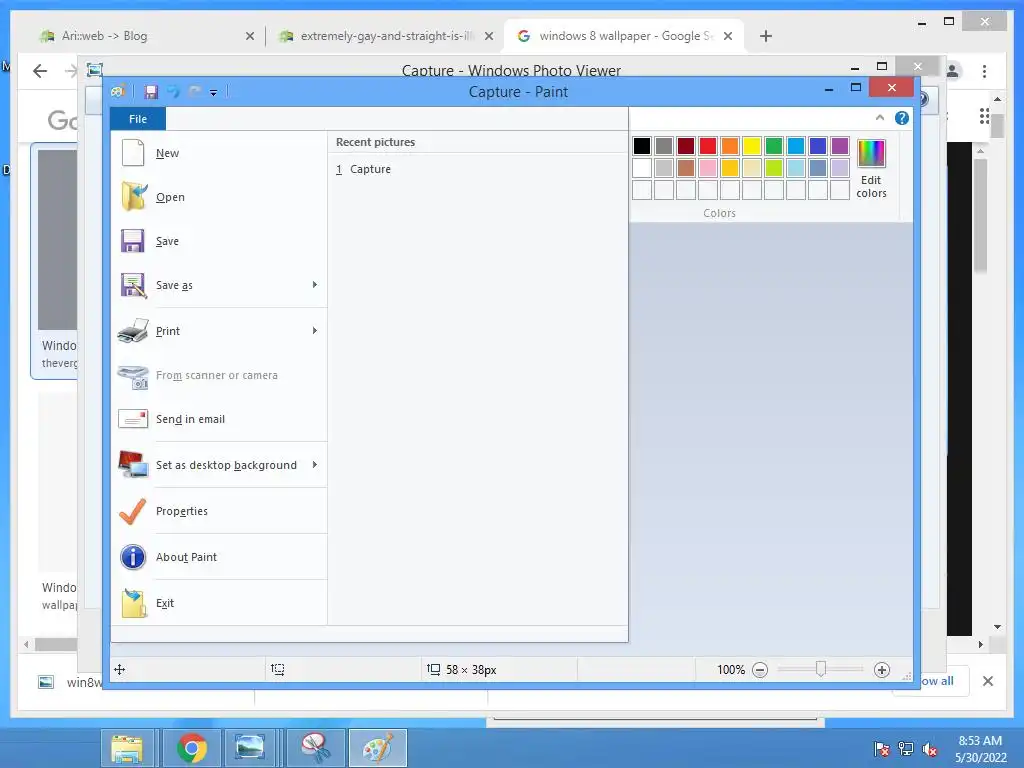Open the Edit colors dialog

[x=871, y=168]
